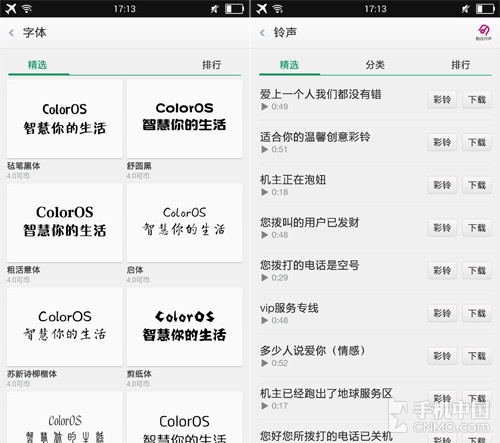
Task: Open the pink ringtone logo icon
Action: (x=483, y=32)
